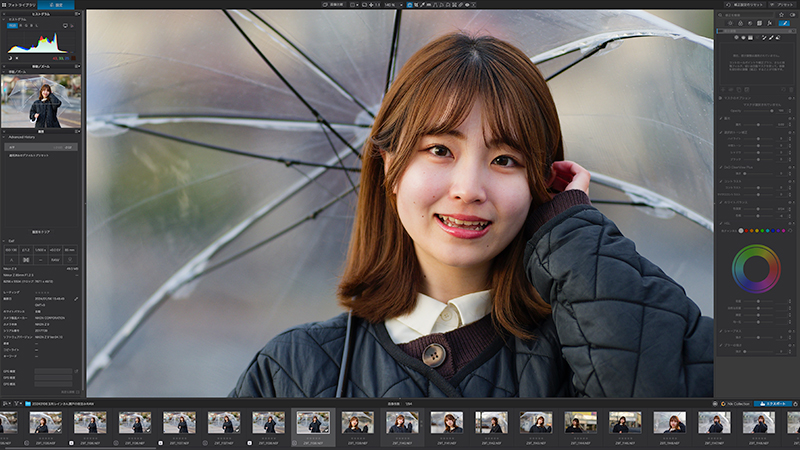Image resolution: width=800 pixels, height=450 pixels.
Task: Open filmstrip sort order dropdown
Action: click(6, 404)
